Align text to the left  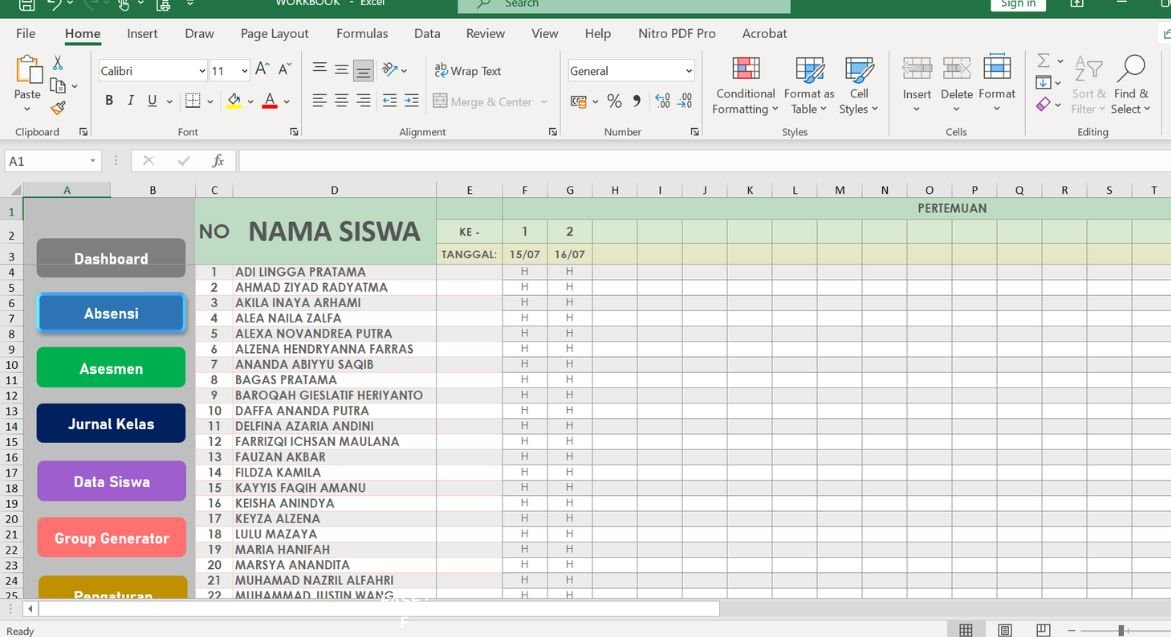point(320,101)
